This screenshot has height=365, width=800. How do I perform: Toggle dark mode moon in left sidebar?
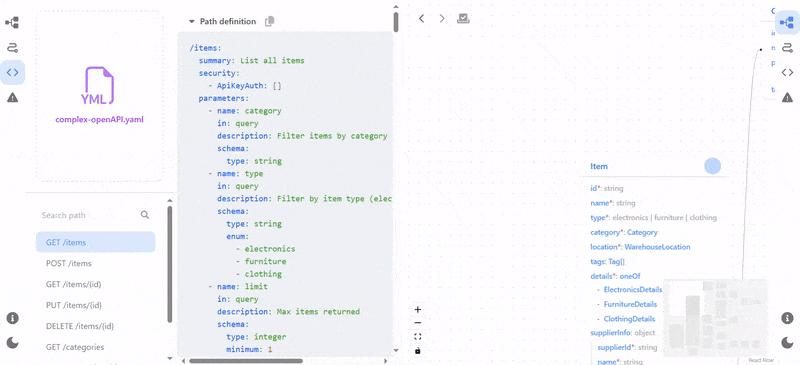point(12,343)
